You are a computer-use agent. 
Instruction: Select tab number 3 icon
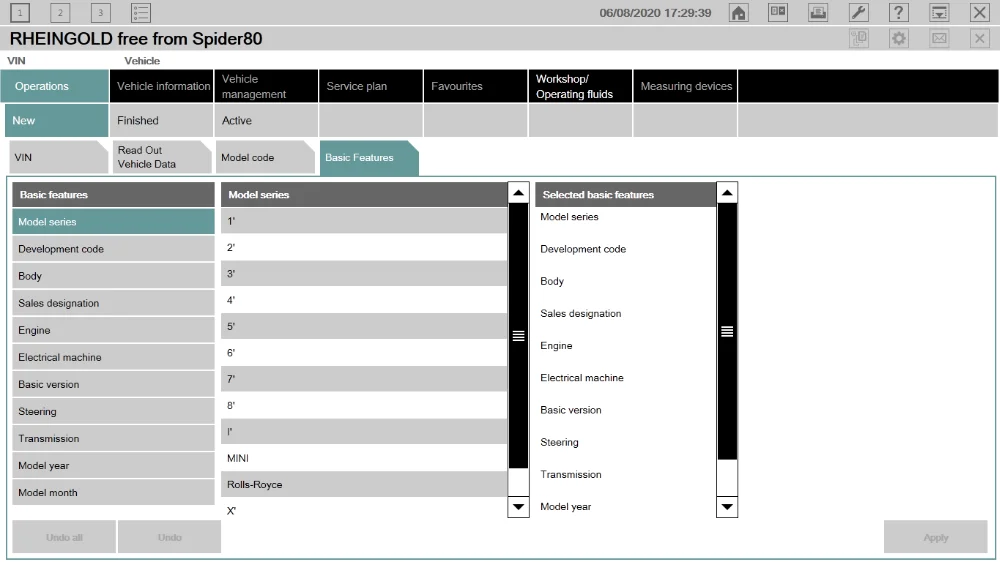click(100, 13)
